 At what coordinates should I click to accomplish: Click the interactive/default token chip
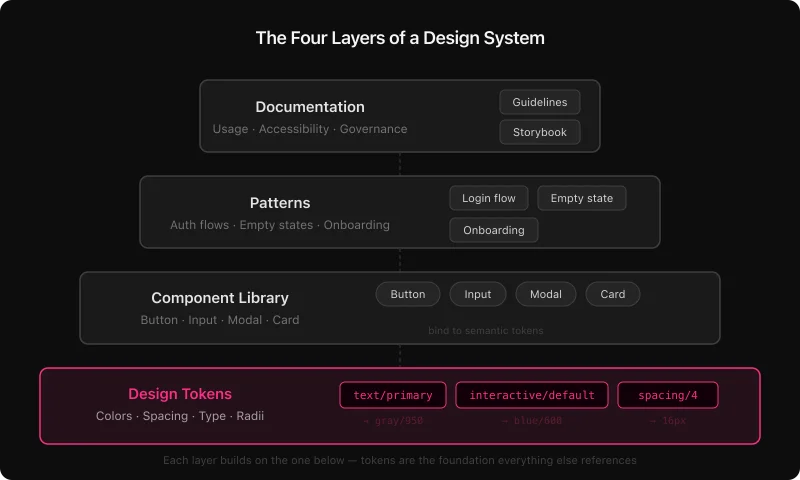tap(532, 395)
